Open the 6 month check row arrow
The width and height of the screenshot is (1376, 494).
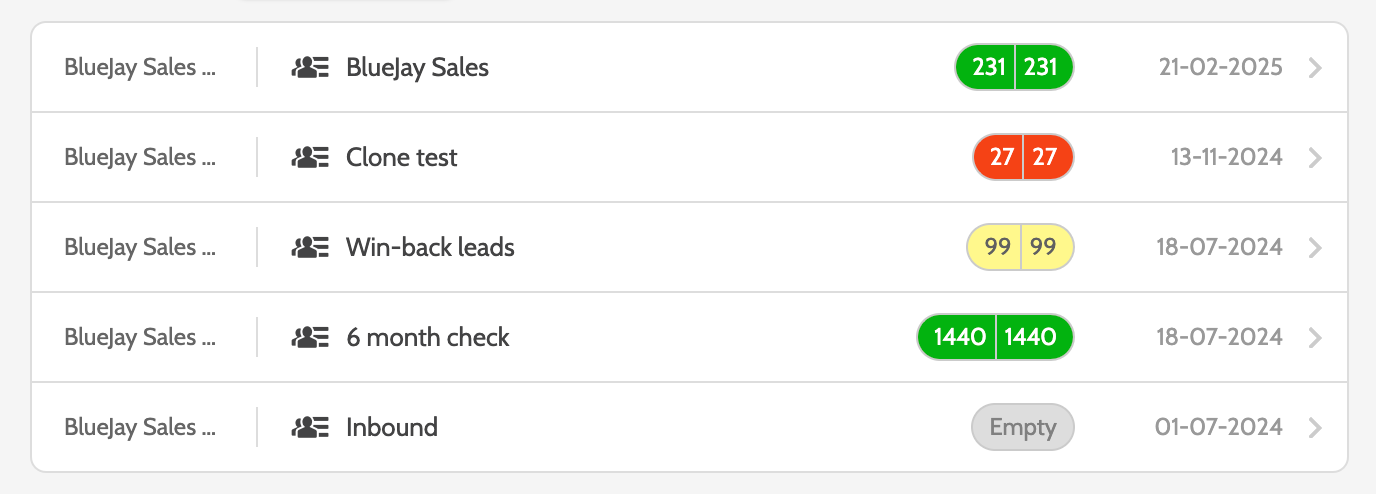point(1315,338)
